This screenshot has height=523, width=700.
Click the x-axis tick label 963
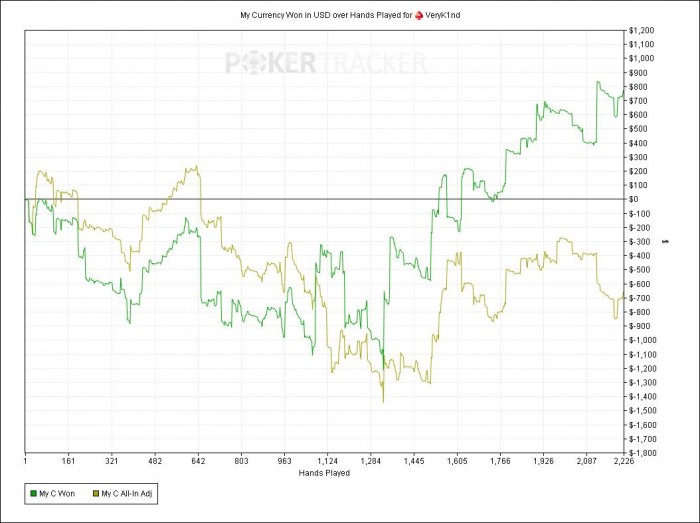tap(284, 461)
